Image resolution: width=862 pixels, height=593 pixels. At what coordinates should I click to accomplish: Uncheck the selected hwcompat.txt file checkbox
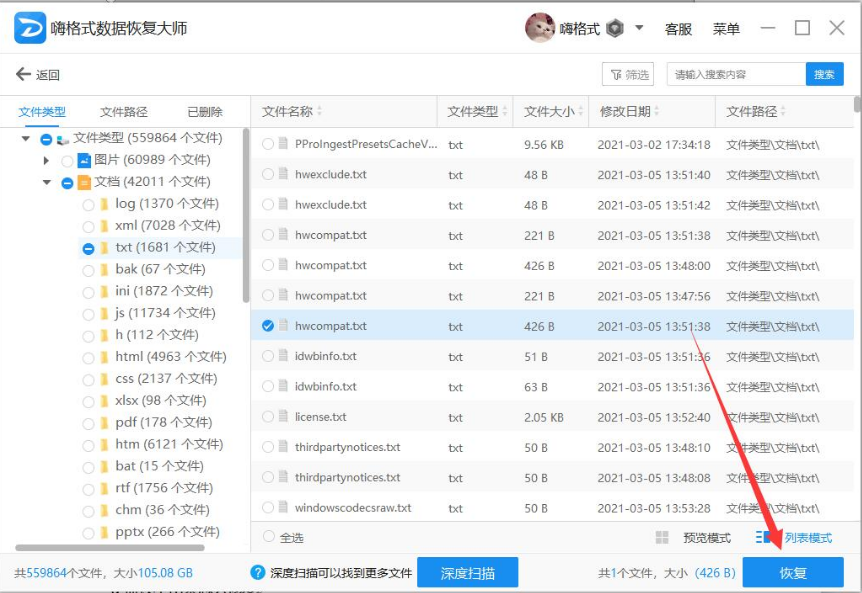268,326
